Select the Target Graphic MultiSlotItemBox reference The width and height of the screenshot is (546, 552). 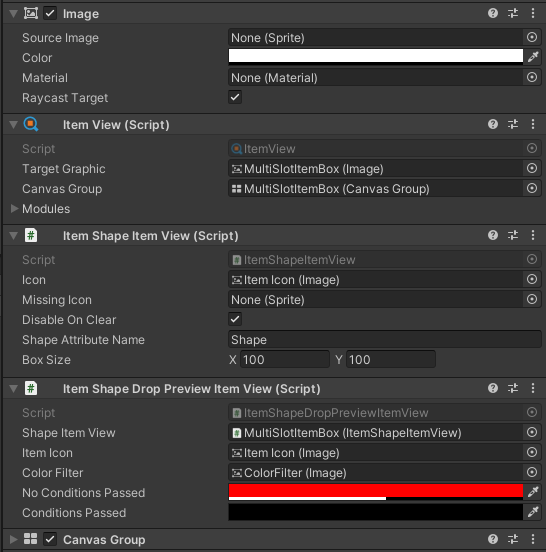[375, 169]
